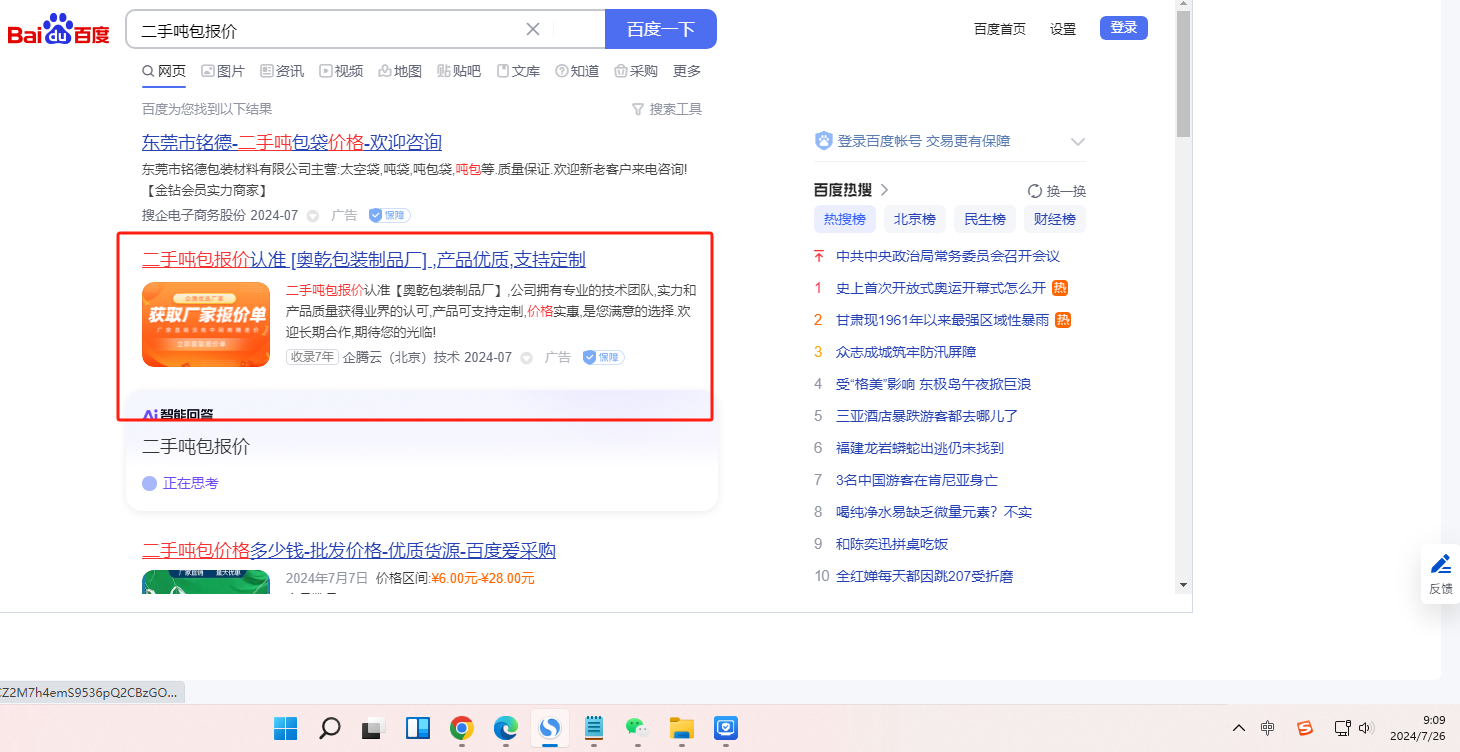Click the 换一换 refresh icon in hot search
The width and height of the screenshot is (1460, 752).
1035,191
